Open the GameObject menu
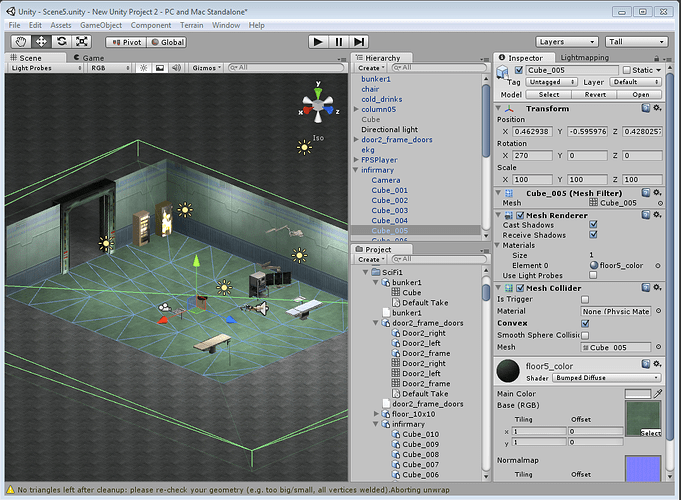 (103, 24)
